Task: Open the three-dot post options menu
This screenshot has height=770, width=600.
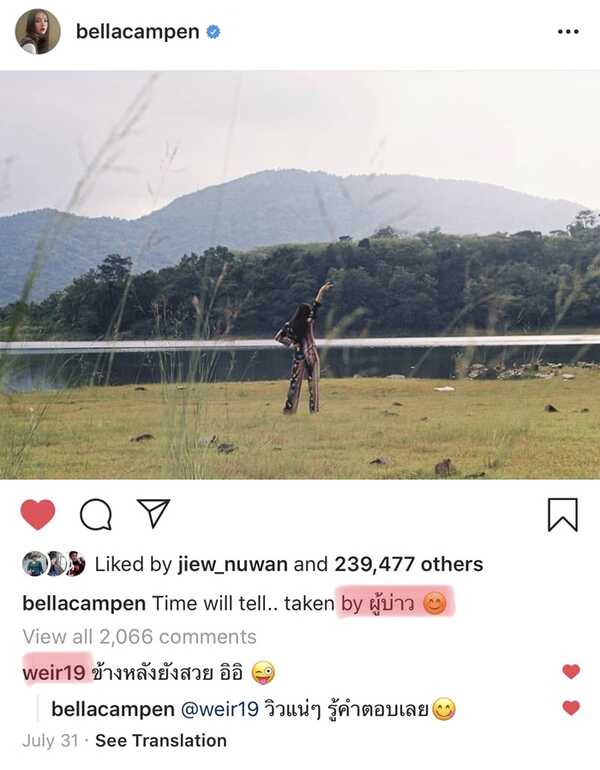Action: point(568,31)
